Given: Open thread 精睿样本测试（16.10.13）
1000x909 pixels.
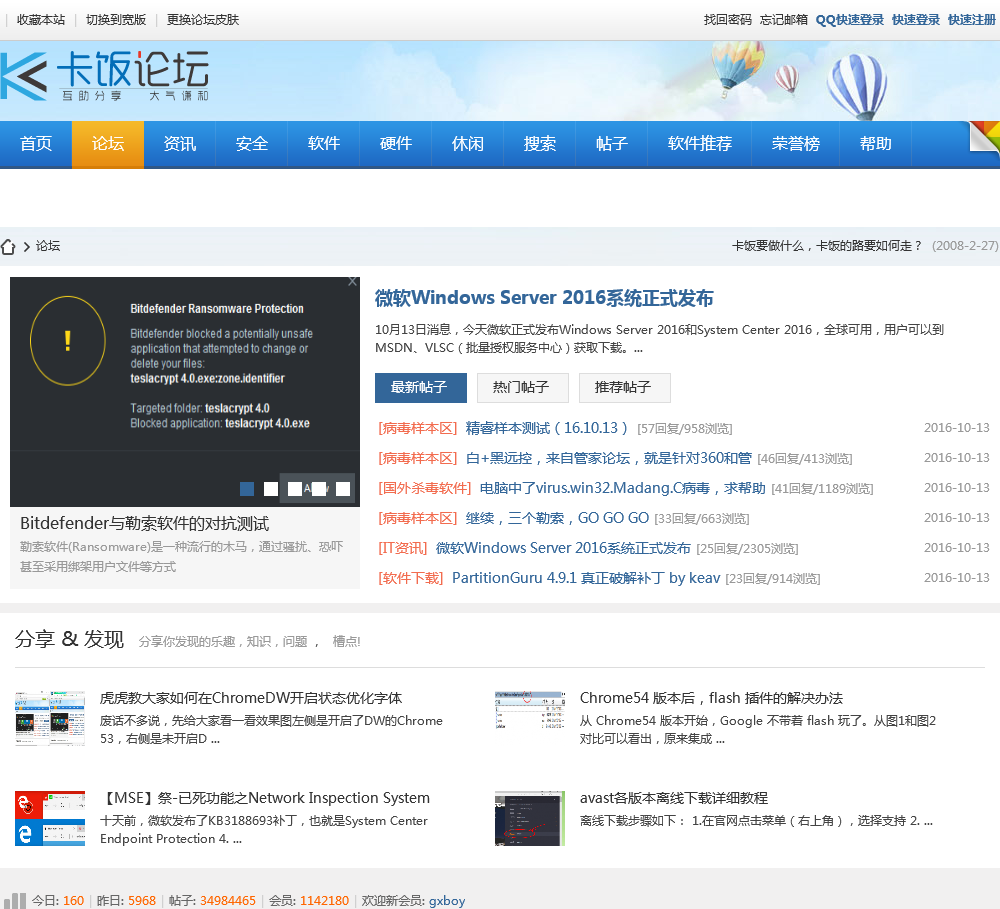Looking at the screenshot, I should click(x=547, y=428).
